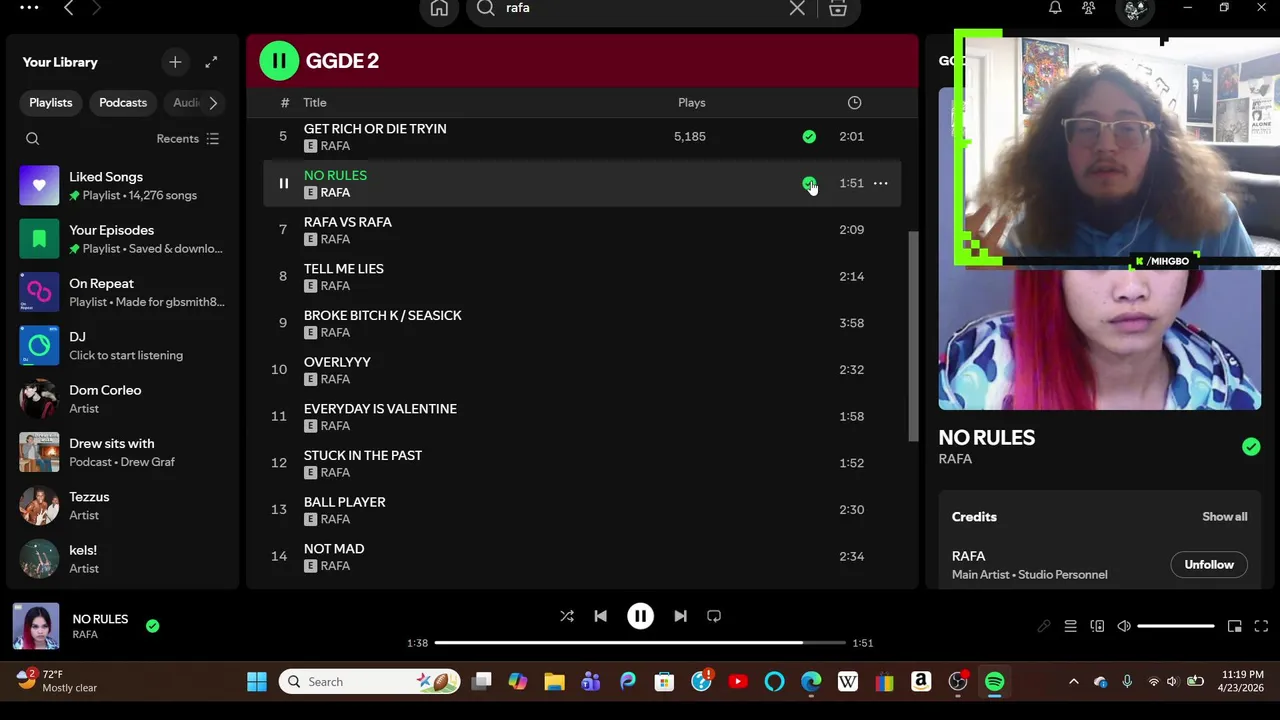Open the Recents sort dropdown
This screenshot has width=1280, height=720.
coord(188,139)
